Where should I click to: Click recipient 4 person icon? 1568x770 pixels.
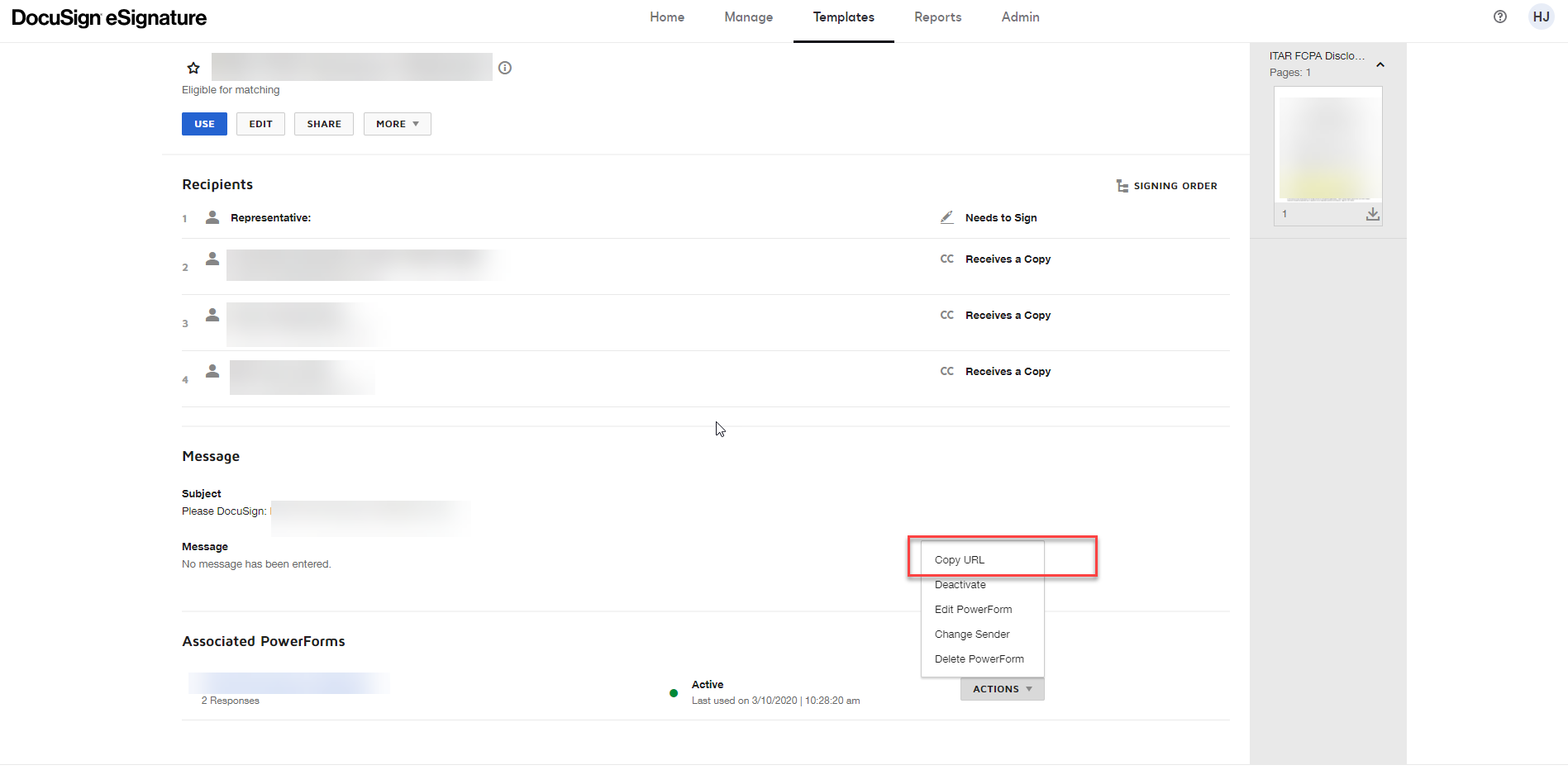pos(212,371)
